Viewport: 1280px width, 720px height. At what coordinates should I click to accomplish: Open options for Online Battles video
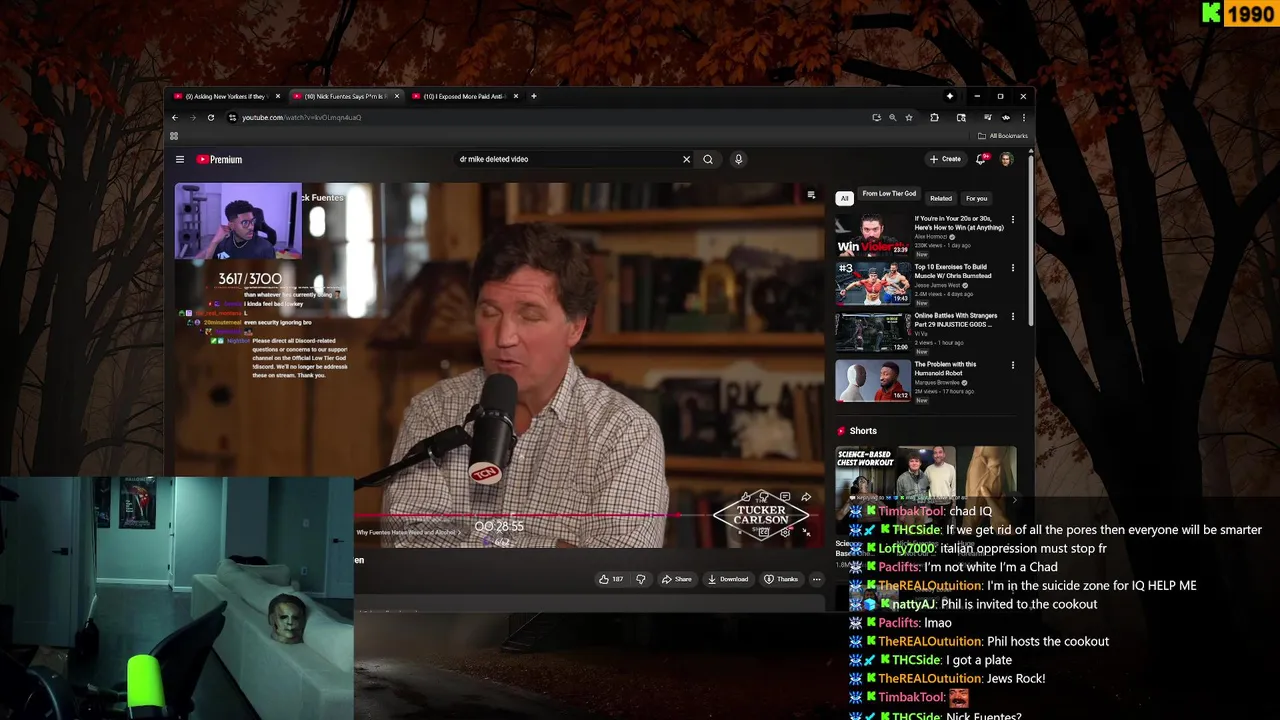click(1012, 317)
